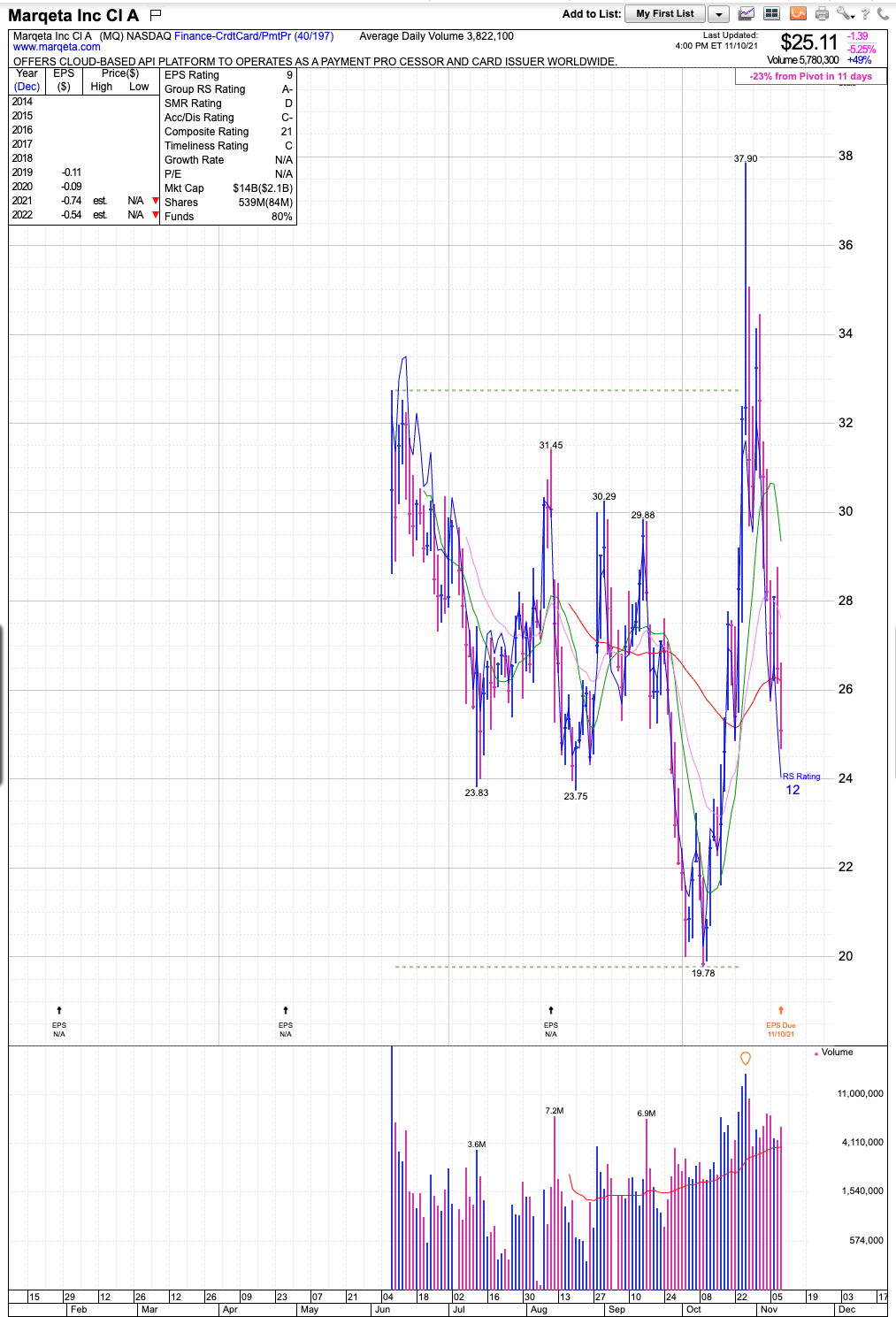896x1317 pixels.
Task: Click the Acc/Dis Rating row
Action: [x=228, y=118]
